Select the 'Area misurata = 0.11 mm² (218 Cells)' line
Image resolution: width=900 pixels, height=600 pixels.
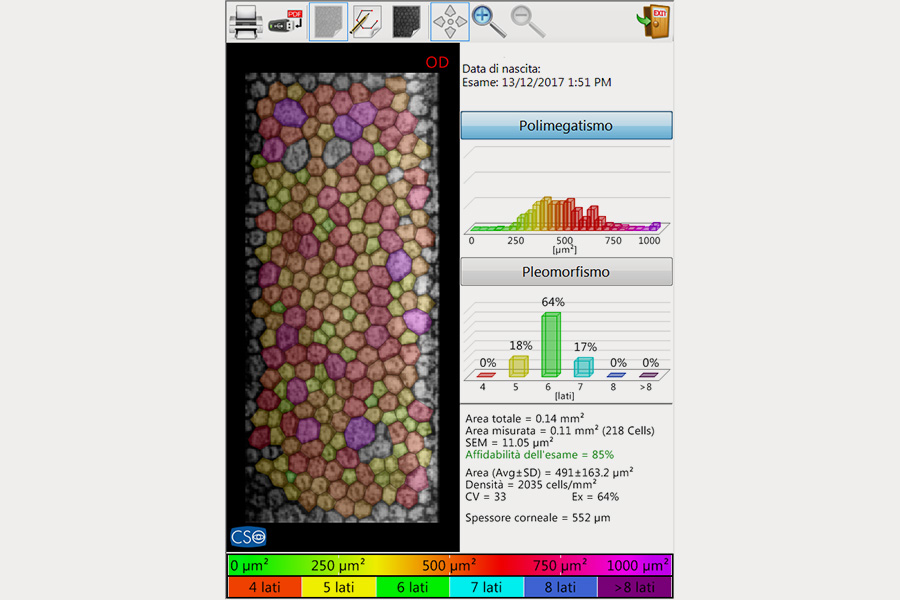[560, 431]
